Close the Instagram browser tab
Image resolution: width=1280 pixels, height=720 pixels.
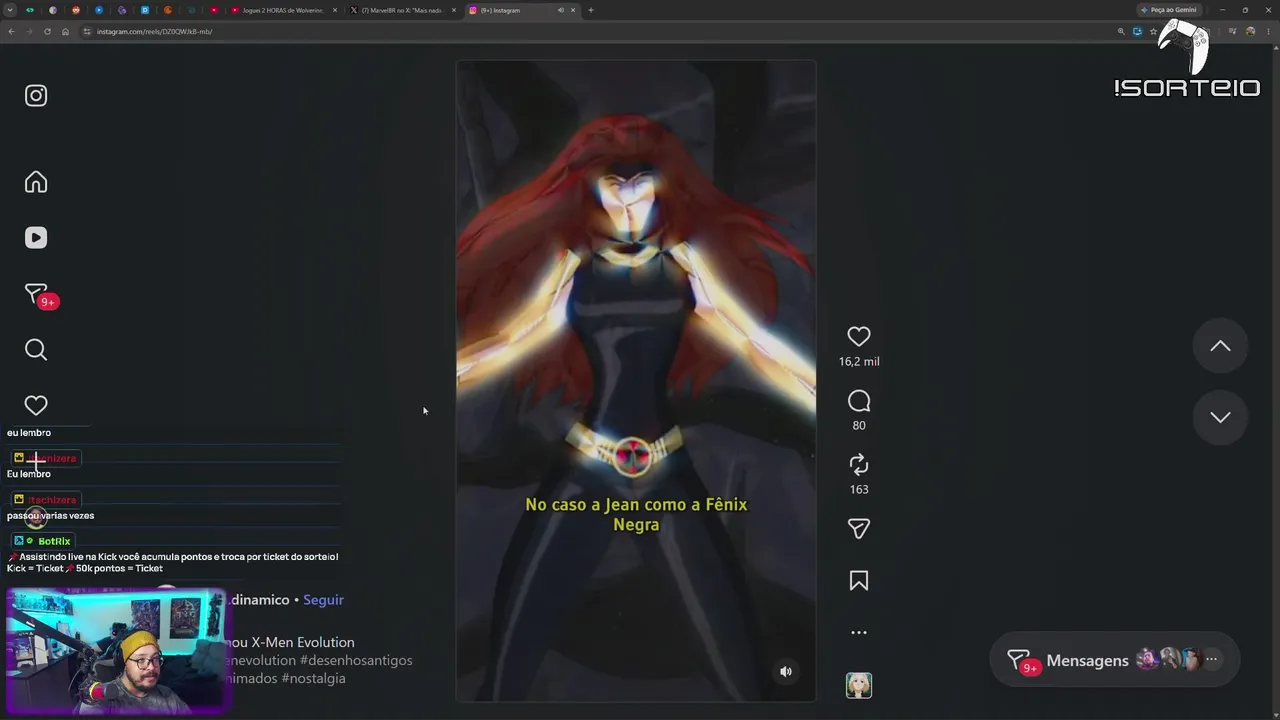coord(573,10)
